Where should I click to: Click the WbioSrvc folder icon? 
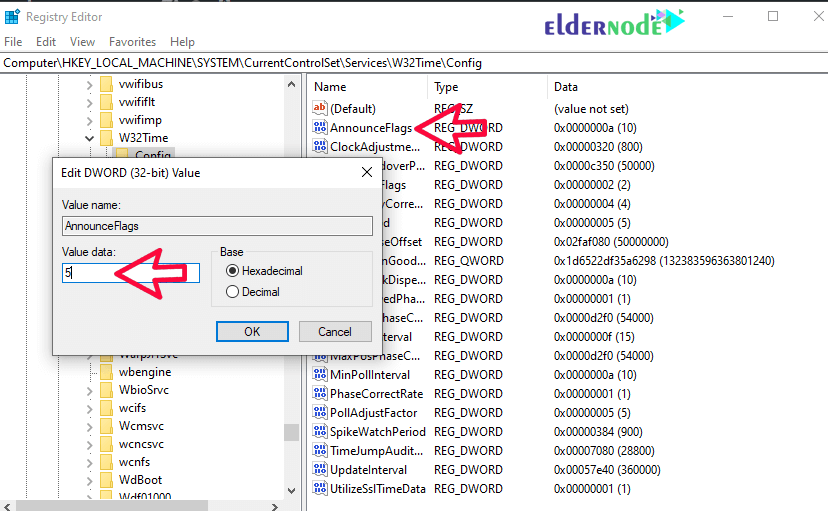click(106, 389)
